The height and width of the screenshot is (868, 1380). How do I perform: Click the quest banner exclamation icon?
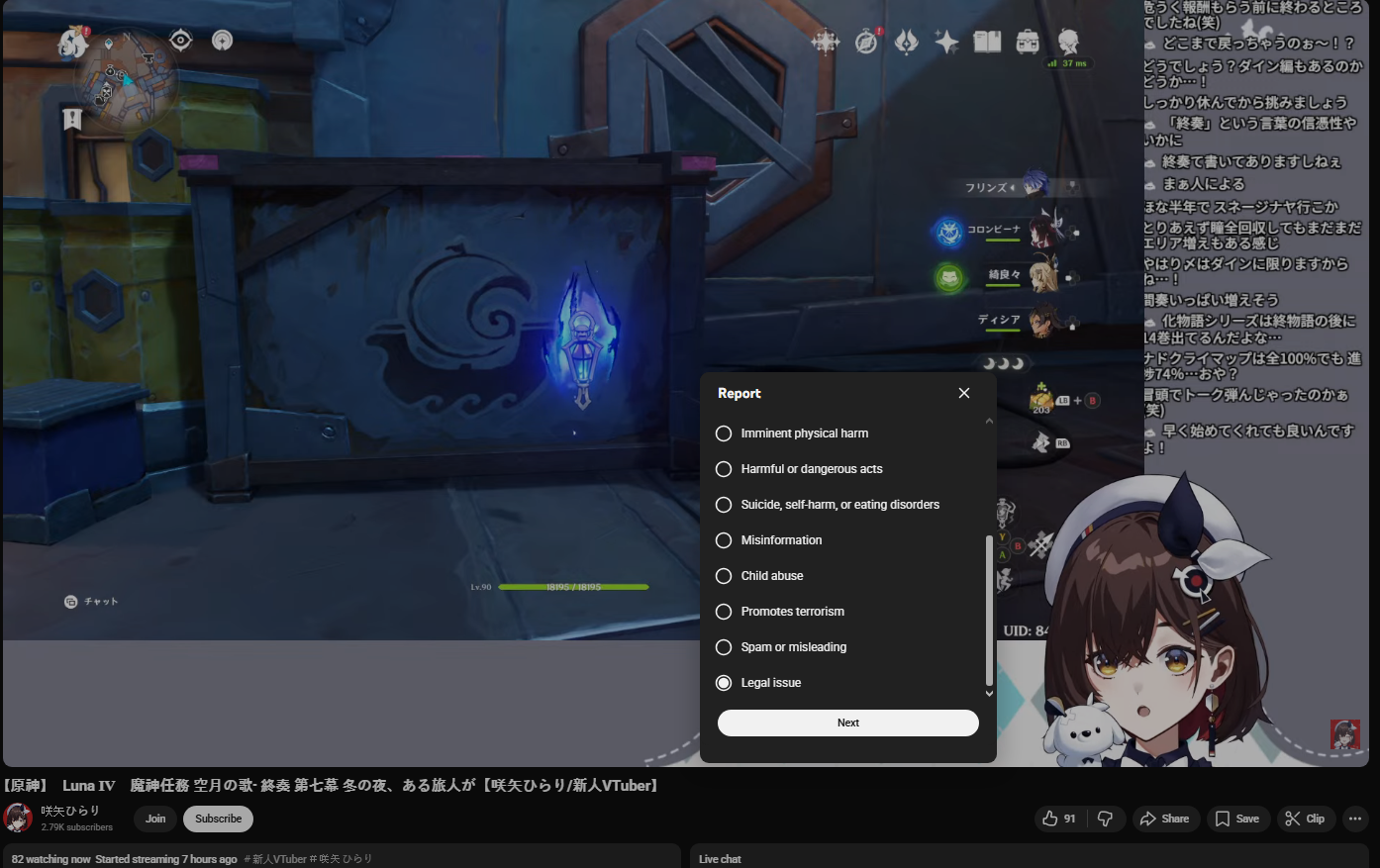pyautogui.click(x=72, y=120)
